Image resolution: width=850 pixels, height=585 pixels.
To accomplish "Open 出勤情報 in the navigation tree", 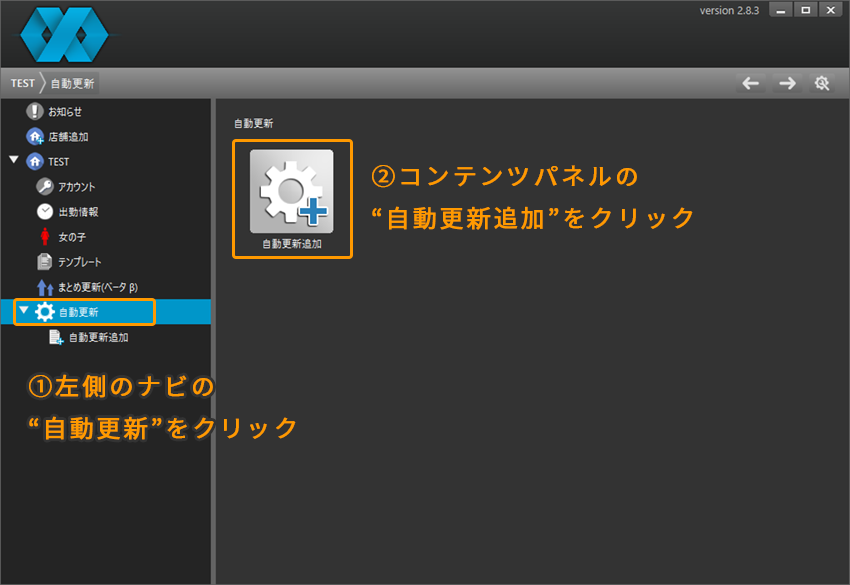I will pyautogui.click(x=79, y=211).
